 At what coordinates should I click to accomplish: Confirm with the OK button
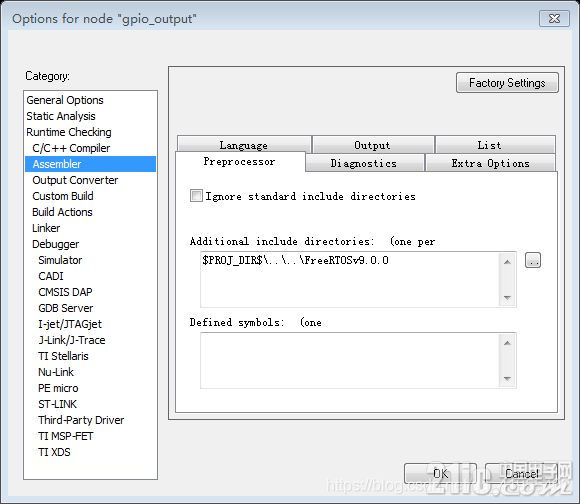point(440,473)
